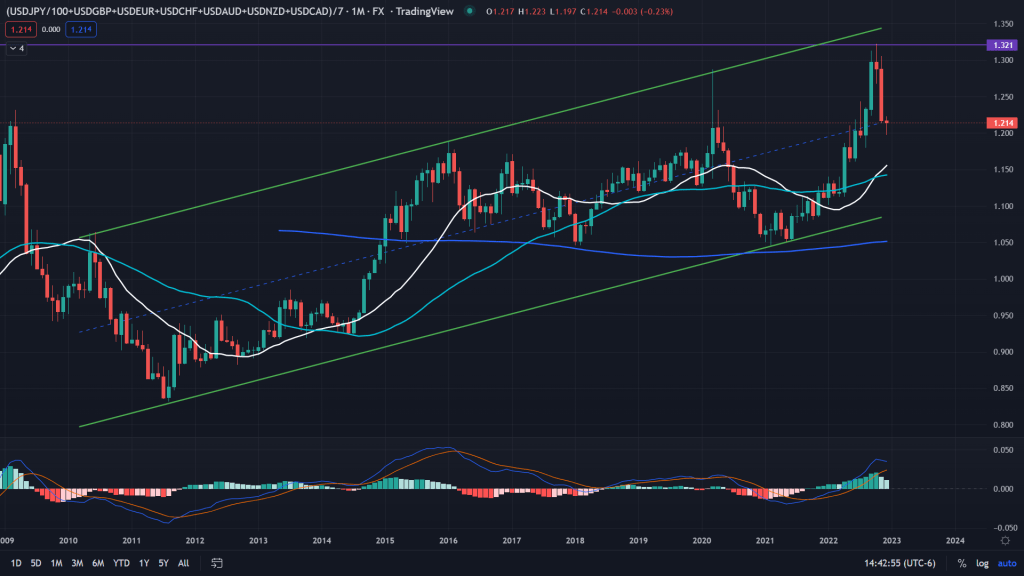Switch to the 5Y time range
Viewport: 1024px width, 576px height.
coord(164,563)
